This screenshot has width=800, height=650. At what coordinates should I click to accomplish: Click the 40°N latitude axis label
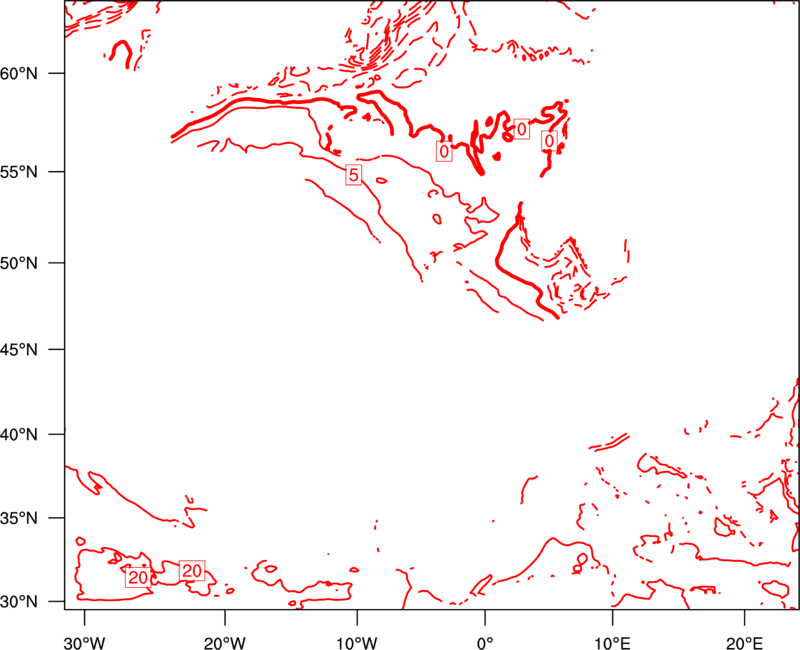(x=19, y=435)
